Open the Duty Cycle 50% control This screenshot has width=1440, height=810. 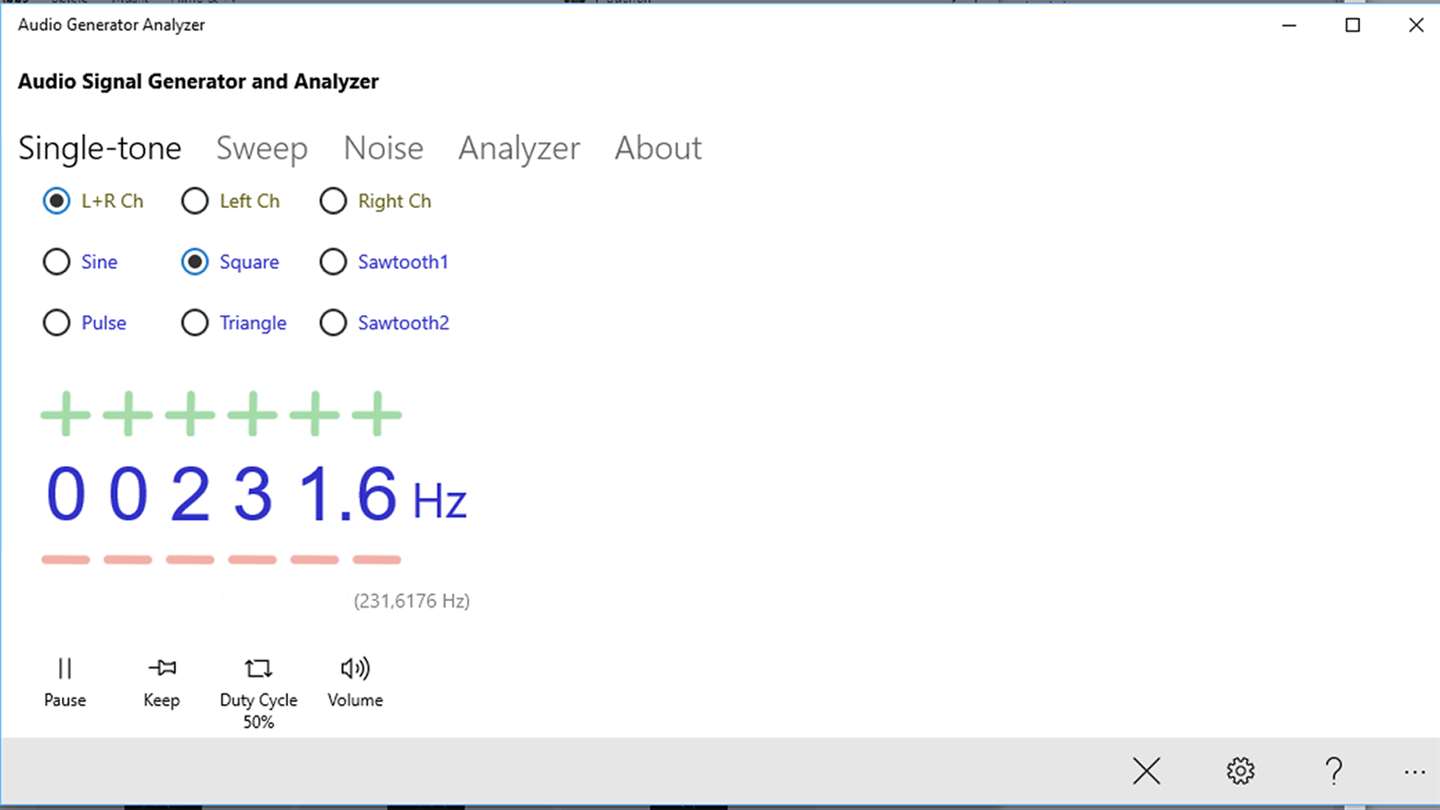[x=258, y=692]
